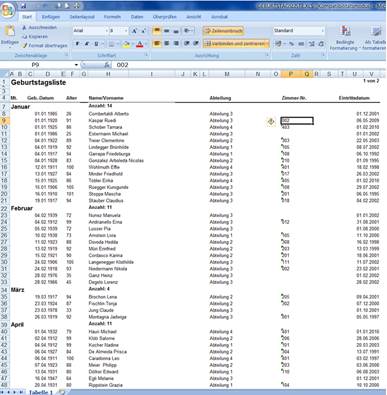Toggle bold formatting
Viewport: 387px width, 395px height.
pos(77,44)
